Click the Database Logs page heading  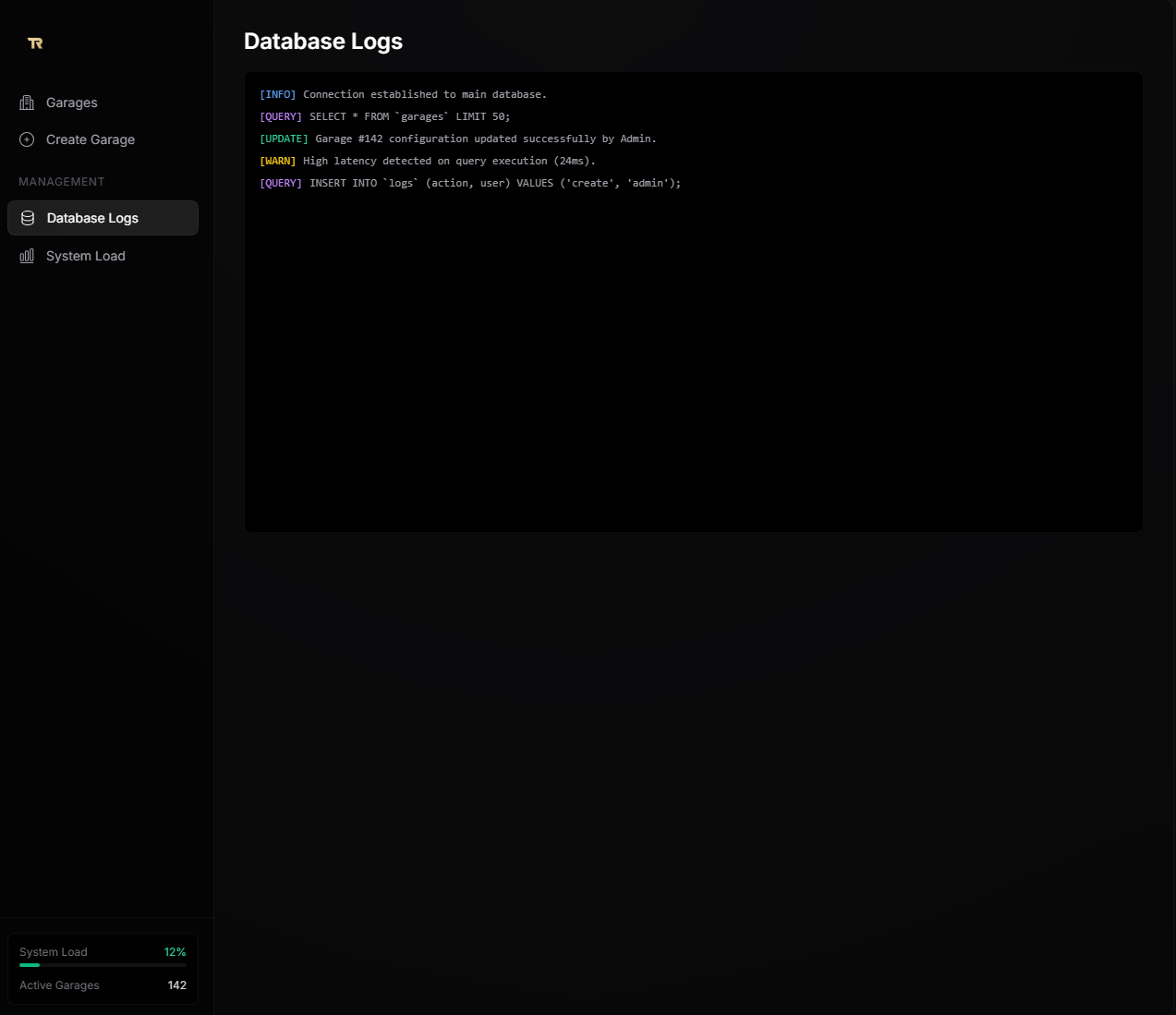323,42
